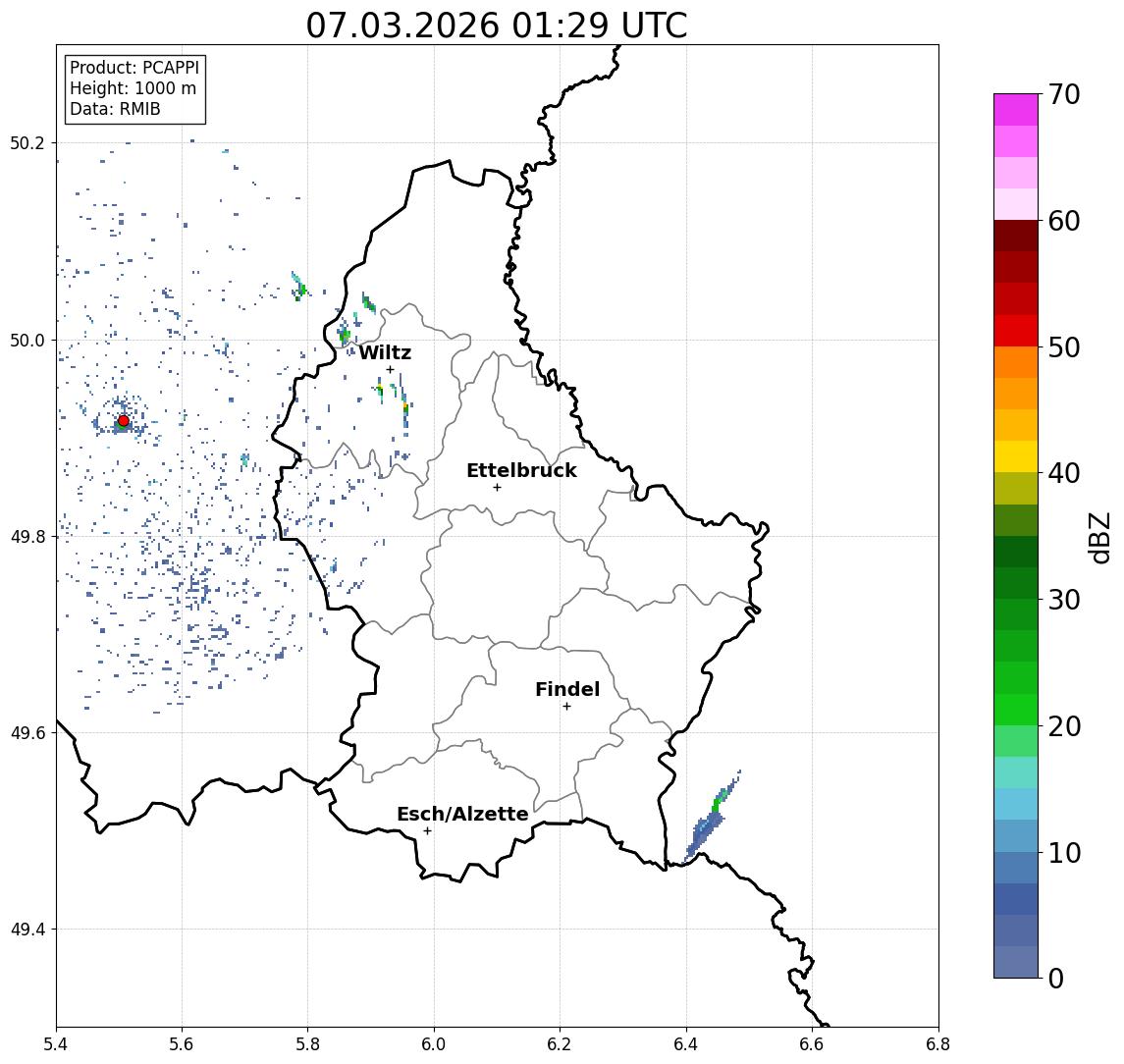Click the latitude tick label 50.2
1124x1064 pixels.
pos(27,142)
